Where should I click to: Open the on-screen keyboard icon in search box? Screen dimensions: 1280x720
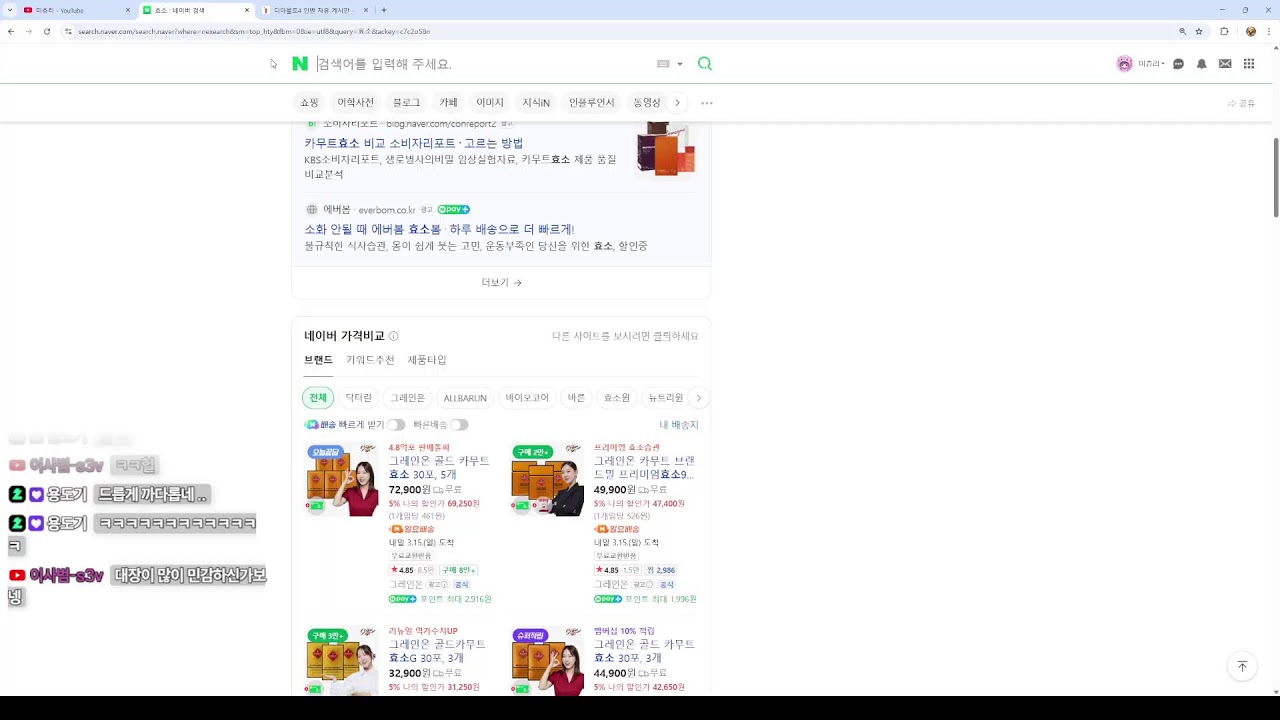662,64
